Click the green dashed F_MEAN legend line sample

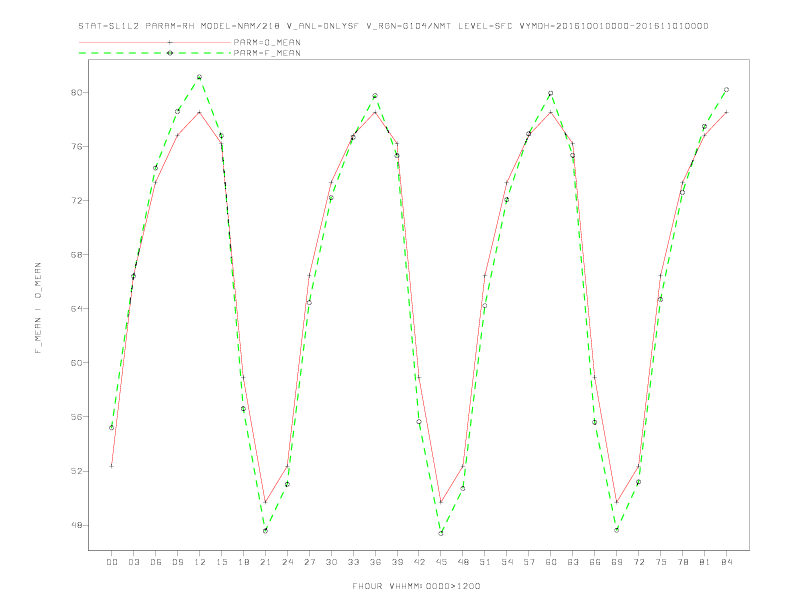coord(155,53)
